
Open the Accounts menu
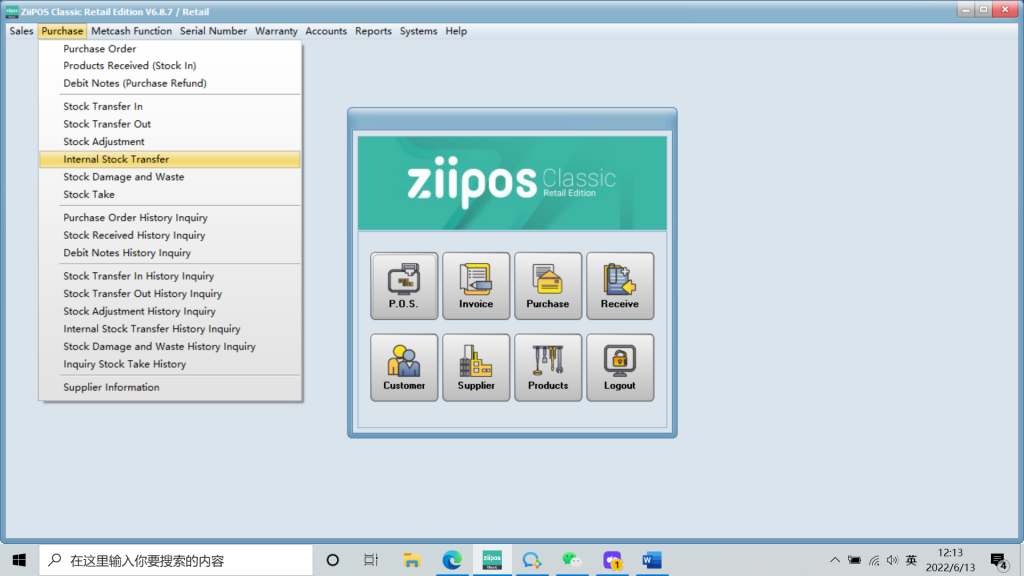(x=326, y=31)
